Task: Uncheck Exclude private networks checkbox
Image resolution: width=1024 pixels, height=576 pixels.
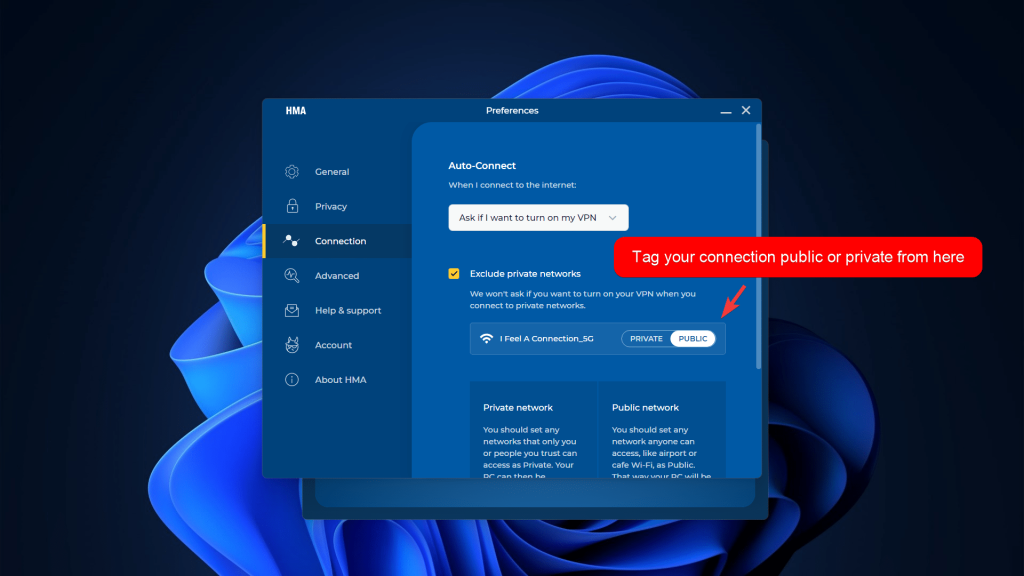Action: coord(454,274)
